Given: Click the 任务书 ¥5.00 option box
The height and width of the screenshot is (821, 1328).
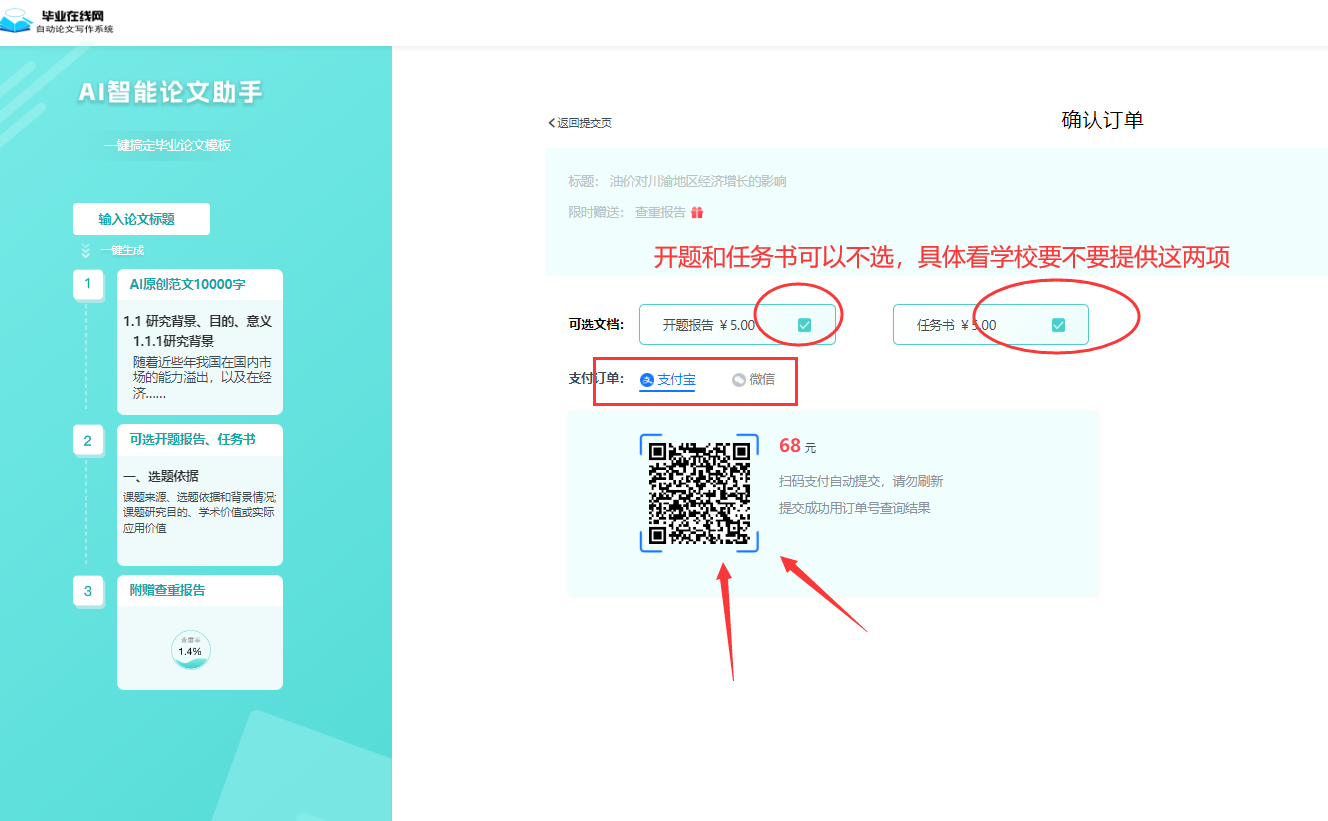Looking at the screenshot, I should [990, 325].
